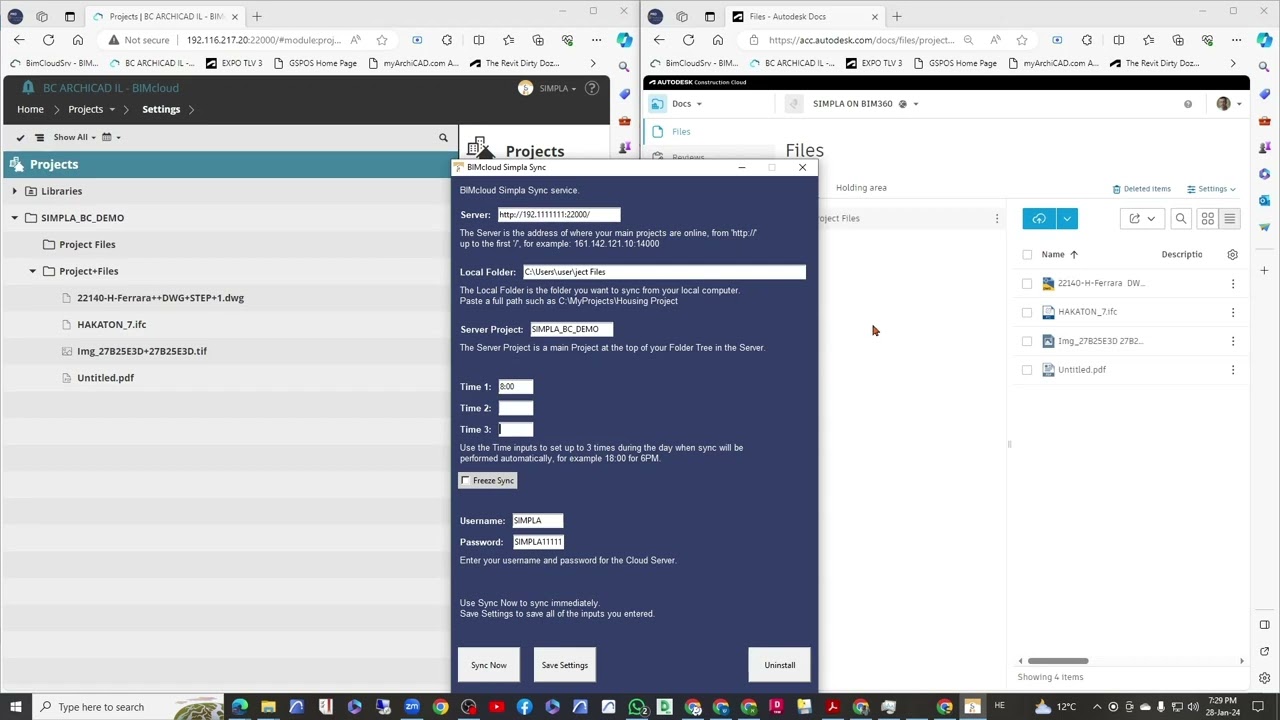Click the horizontal scrollbar under the file list

coord(1058,661)
